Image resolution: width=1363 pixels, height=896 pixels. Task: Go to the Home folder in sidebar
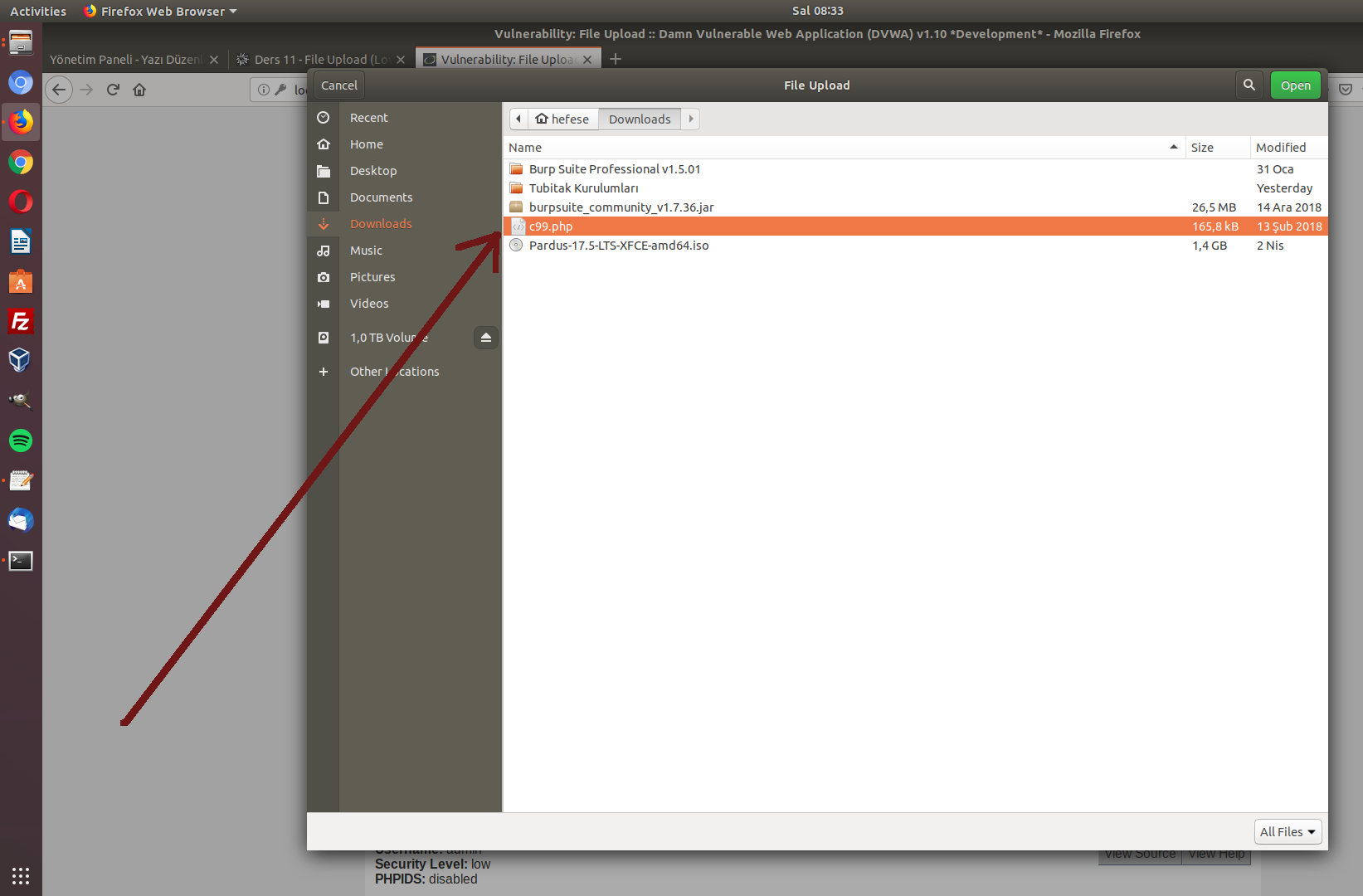pyautogui.click(x=367, y=144)
